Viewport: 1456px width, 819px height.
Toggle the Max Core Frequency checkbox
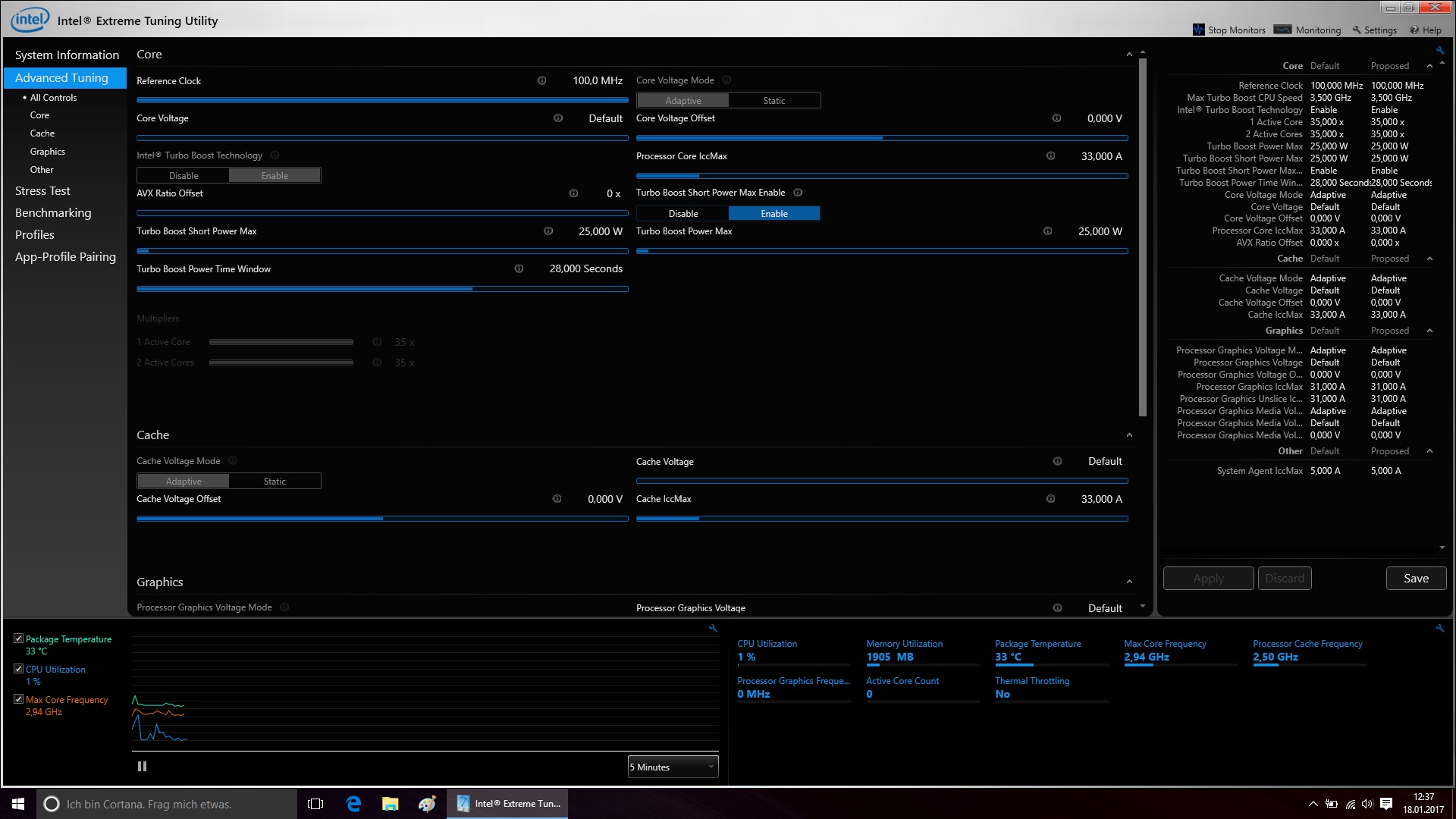point(18,699)
